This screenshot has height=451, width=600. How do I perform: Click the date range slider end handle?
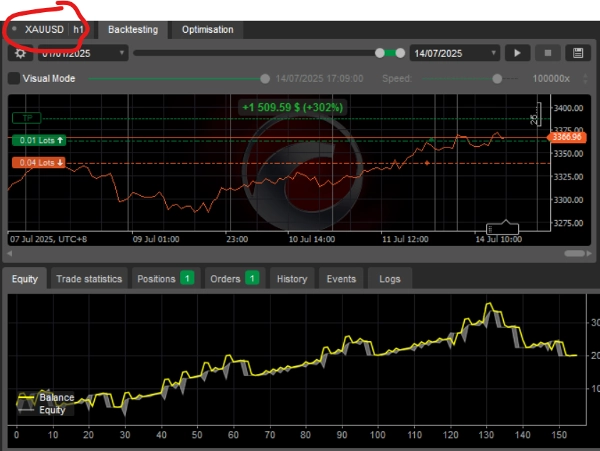coord(400,53)
